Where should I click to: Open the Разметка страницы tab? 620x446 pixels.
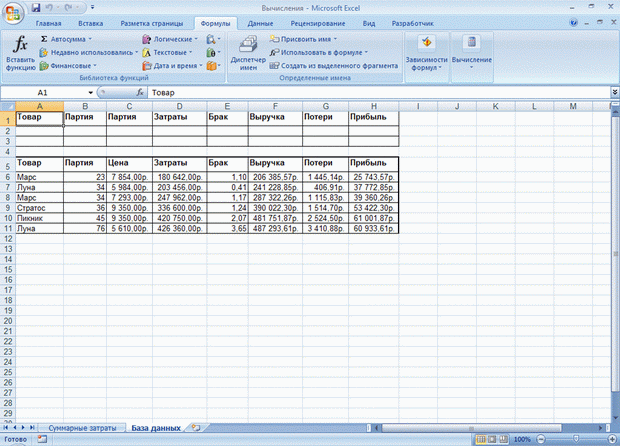pyautogui.click(x=152, y=23)
